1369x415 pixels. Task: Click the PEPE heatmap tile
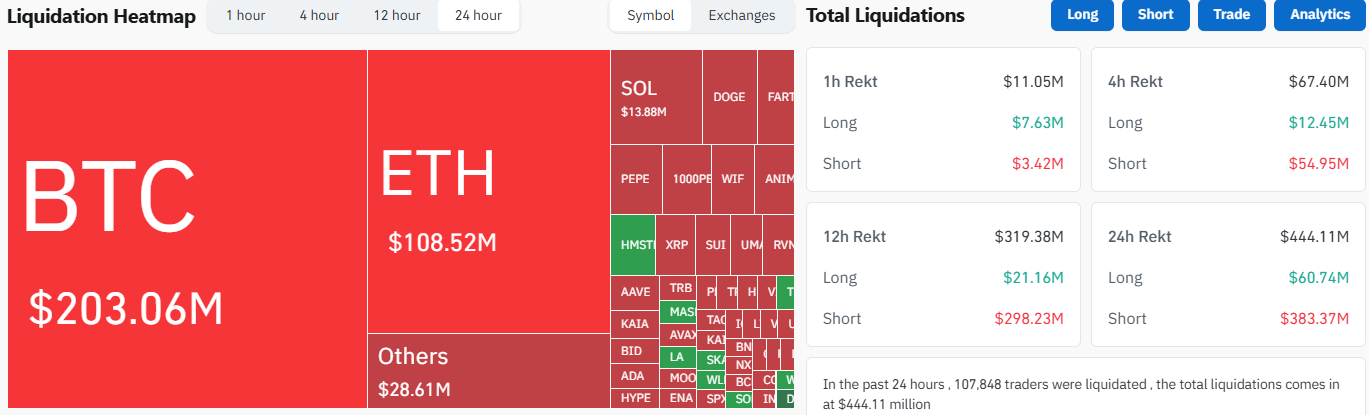click(636, 179)
